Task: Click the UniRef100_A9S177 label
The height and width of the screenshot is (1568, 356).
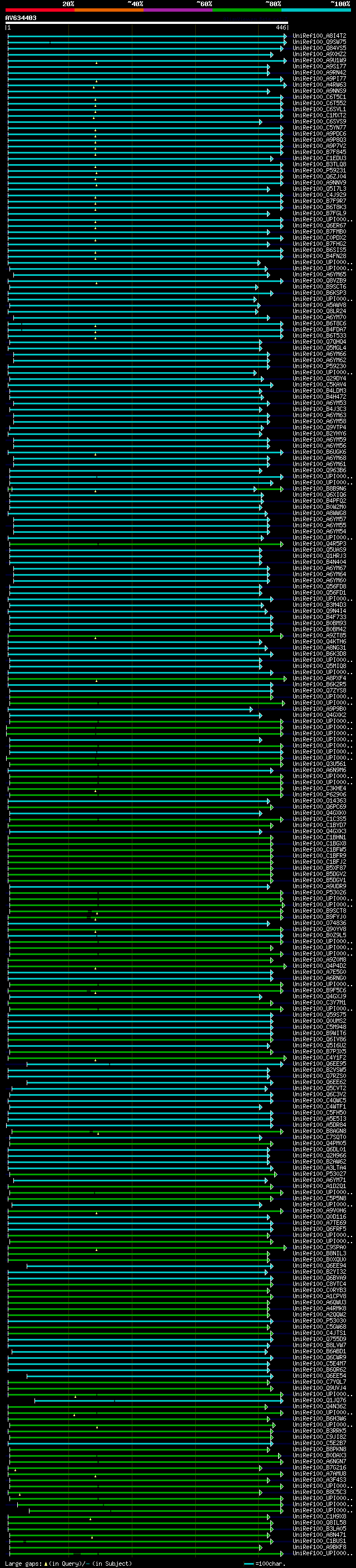Action: [x=319, y=66]
